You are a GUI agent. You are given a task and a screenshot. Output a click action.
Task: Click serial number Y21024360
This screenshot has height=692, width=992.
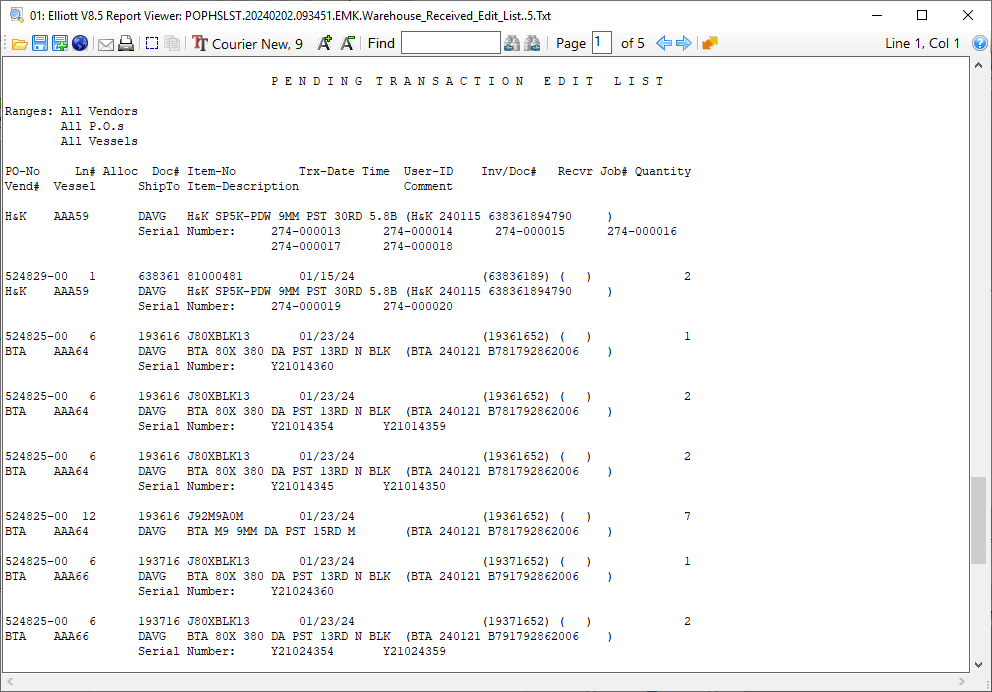(302, 591)
